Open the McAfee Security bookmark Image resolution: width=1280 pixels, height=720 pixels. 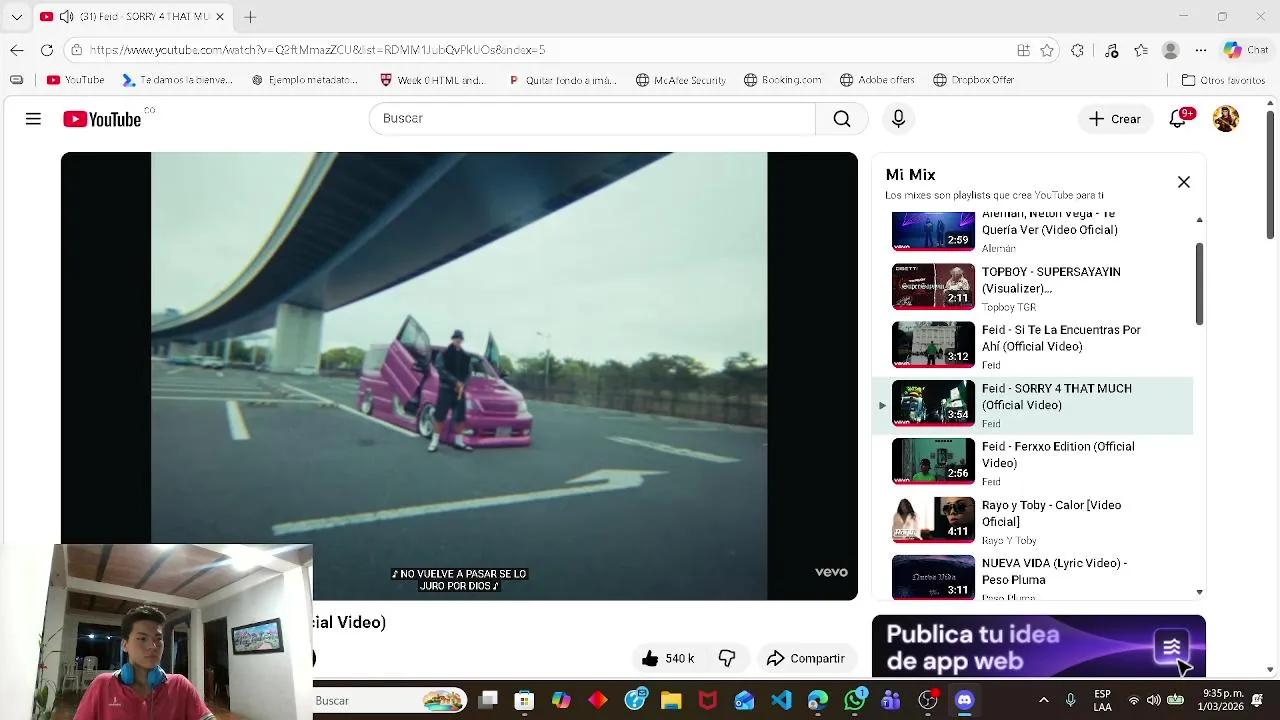(680, 80)
